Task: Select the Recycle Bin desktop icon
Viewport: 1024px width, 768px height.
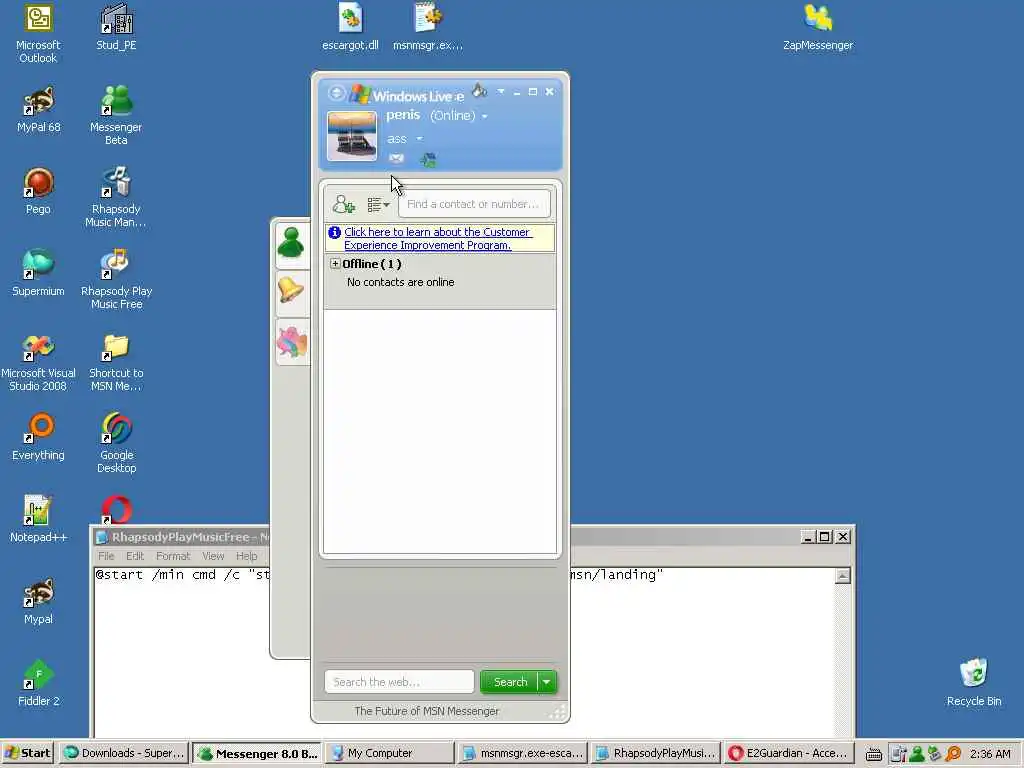Action: (974, 683)
